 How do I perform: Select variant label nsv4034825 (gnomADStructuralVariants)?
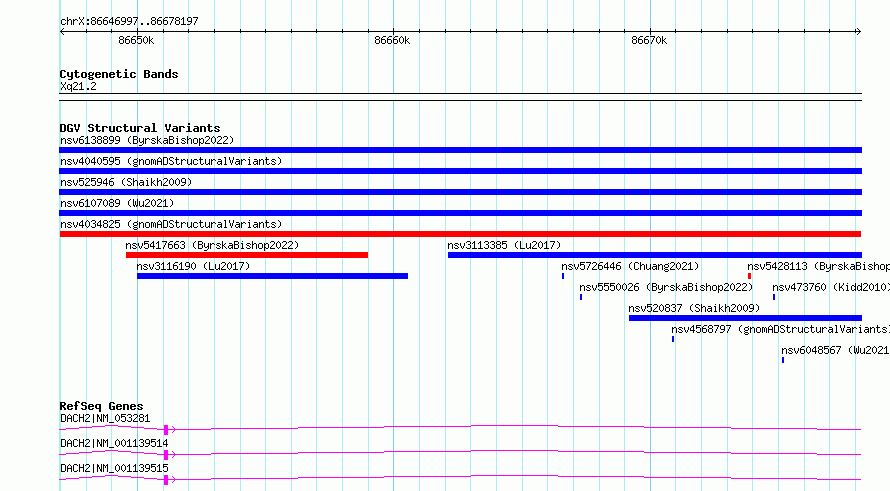pos(171,224)
